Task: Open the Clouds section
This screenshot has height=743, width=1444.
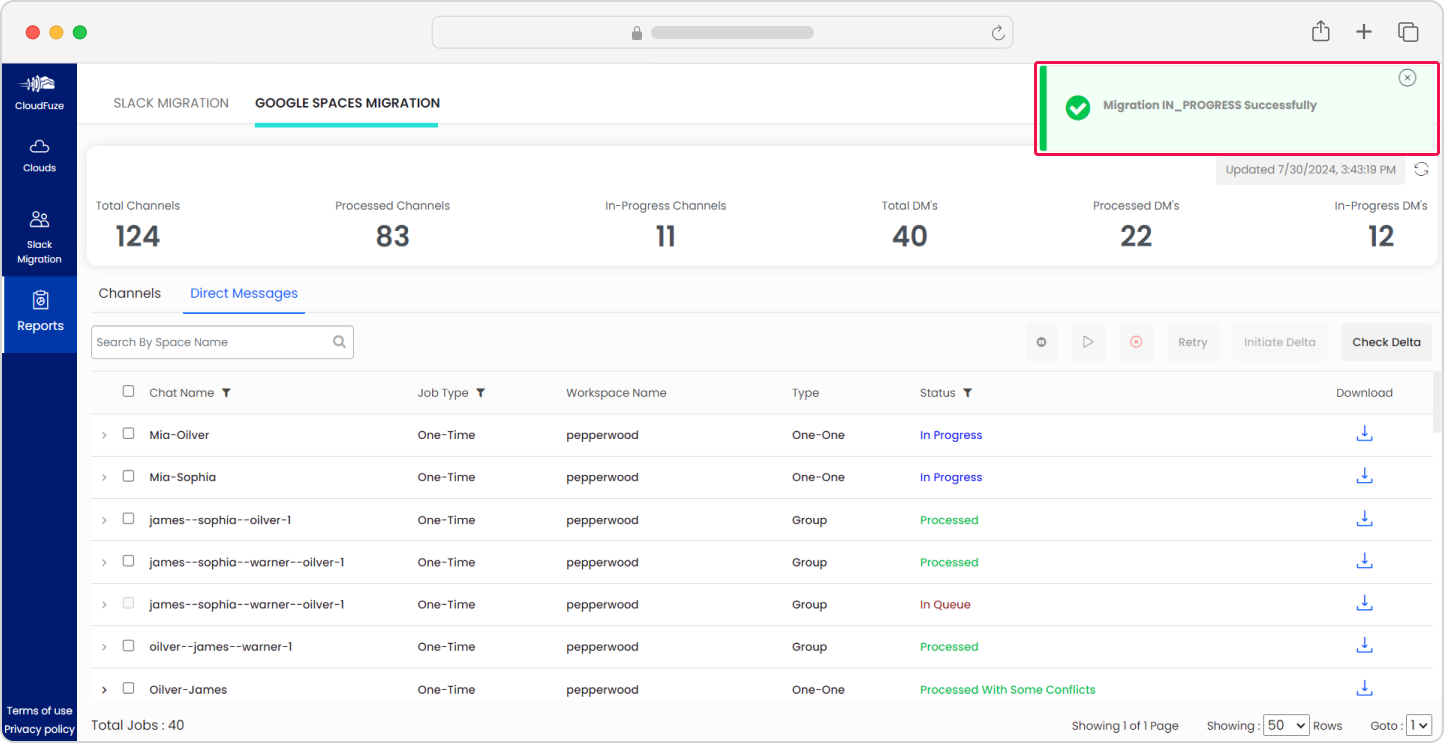Action: (x=40, y=156)
